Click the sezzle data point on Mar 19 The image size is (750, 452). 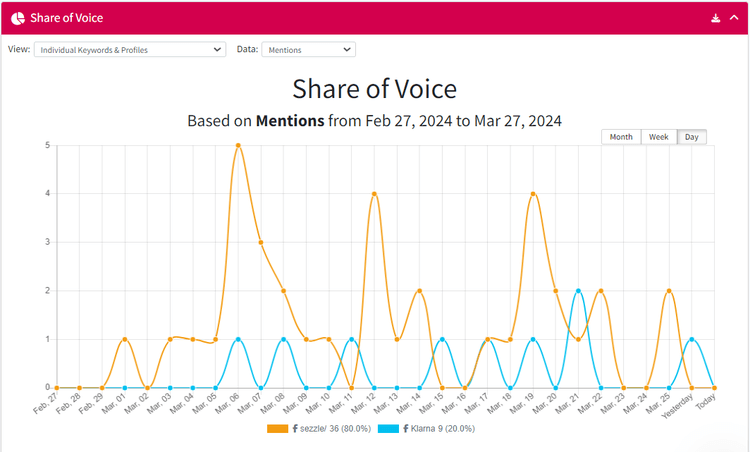click(533, 194)
